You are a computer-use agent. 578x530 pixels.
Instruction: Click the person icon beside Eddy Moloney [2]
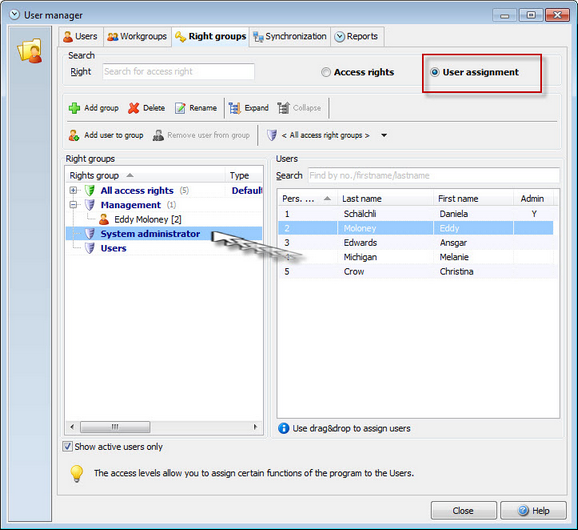104,219
